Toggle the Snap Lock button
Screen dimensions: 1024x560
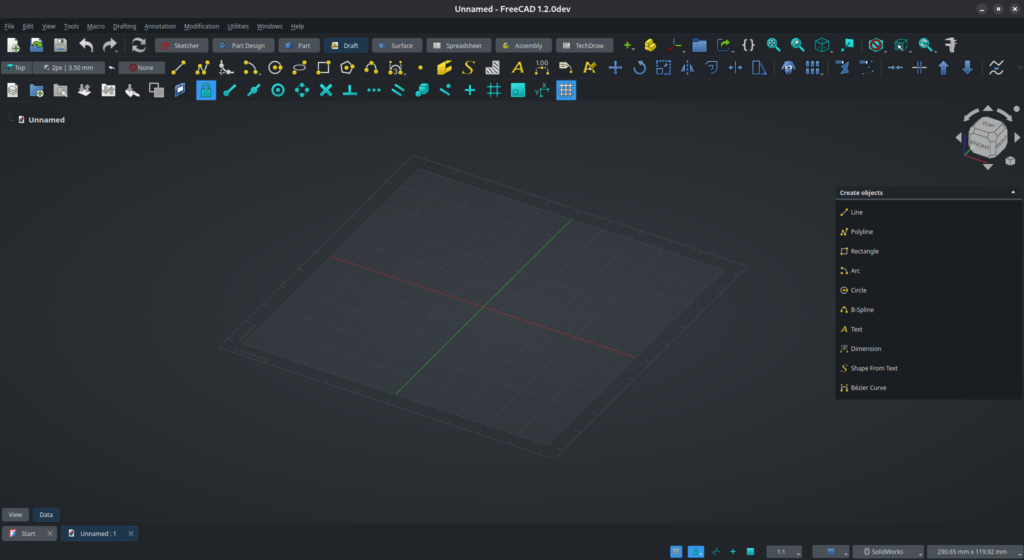tap(206, 90)
